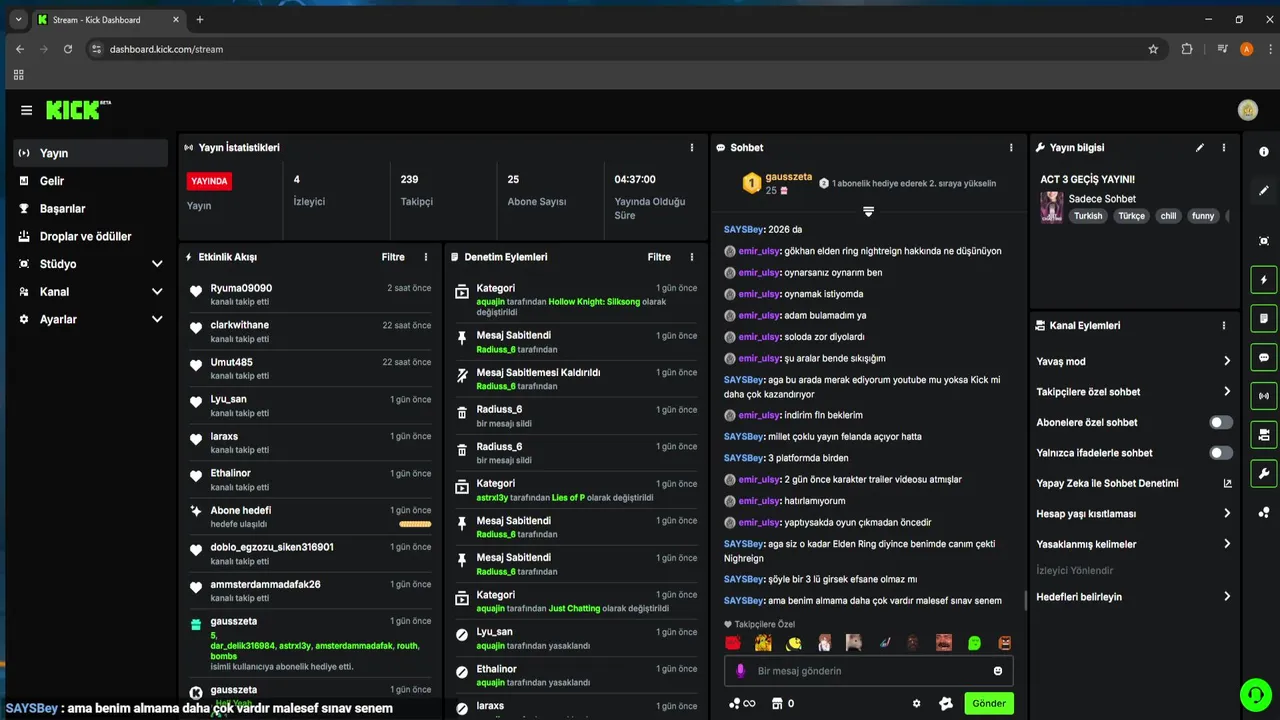The image size is (1280, 720).
Task: Open Hesap yaşı kısıtlaması chevron
Action: click(x=1227, y=514)
